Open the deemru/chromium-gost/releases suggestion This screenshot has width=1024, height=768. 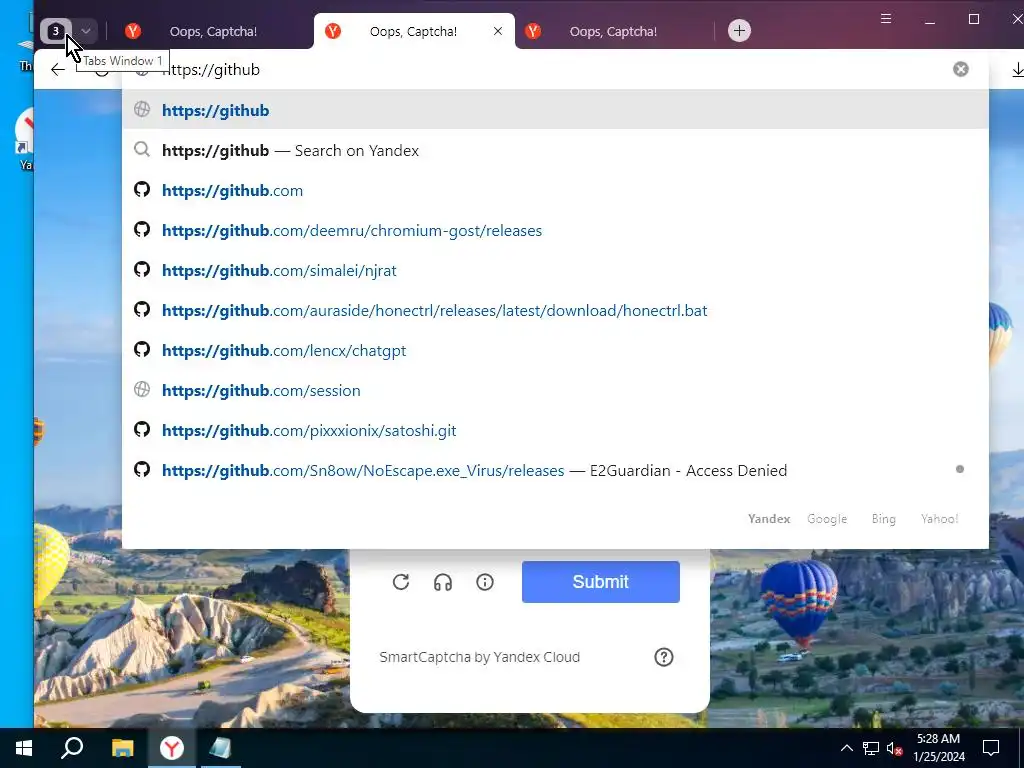555,231
